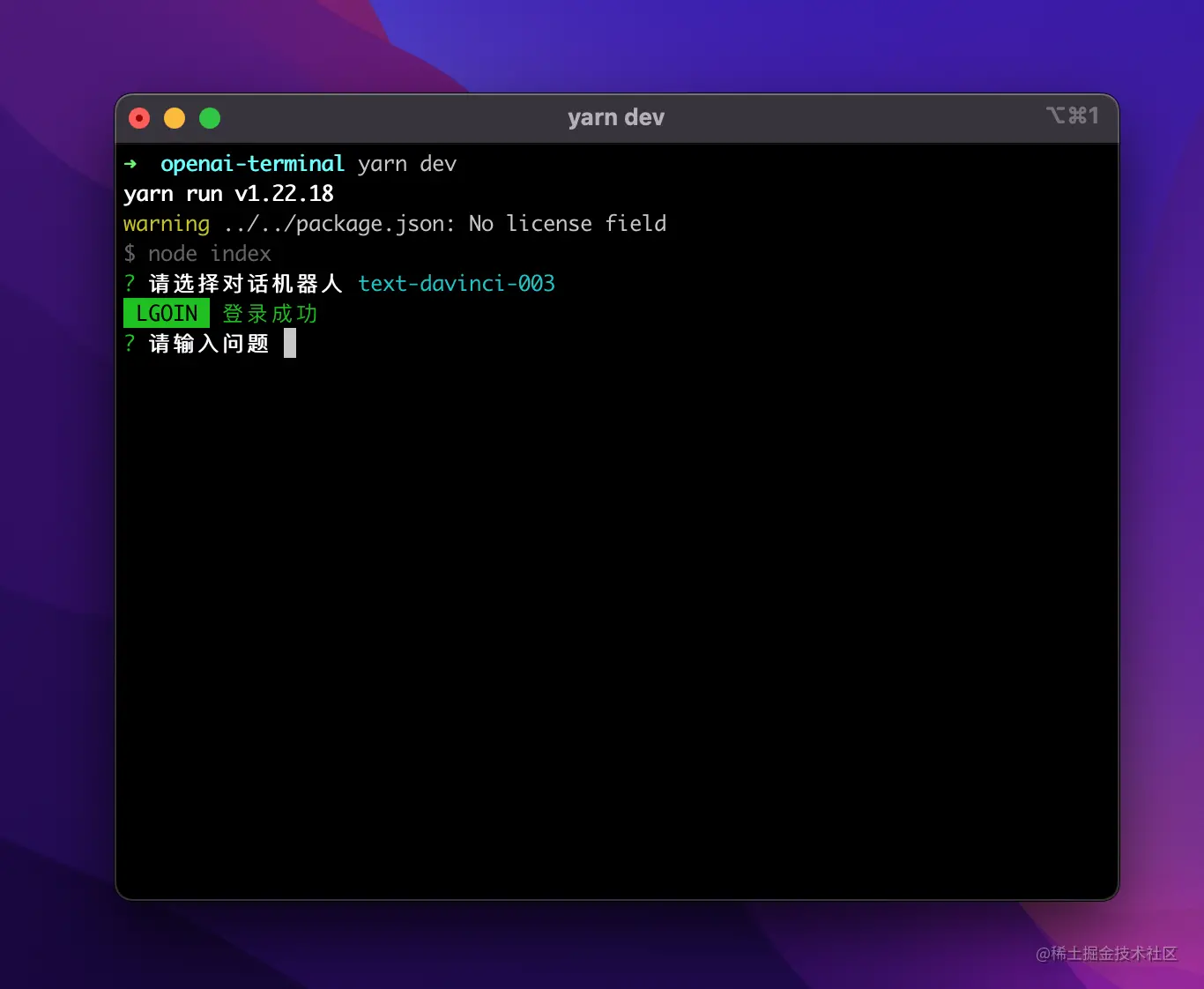1204x989 pixels.
Task: Click the cursor block after 请输入问题
Action: pos(290,344)
